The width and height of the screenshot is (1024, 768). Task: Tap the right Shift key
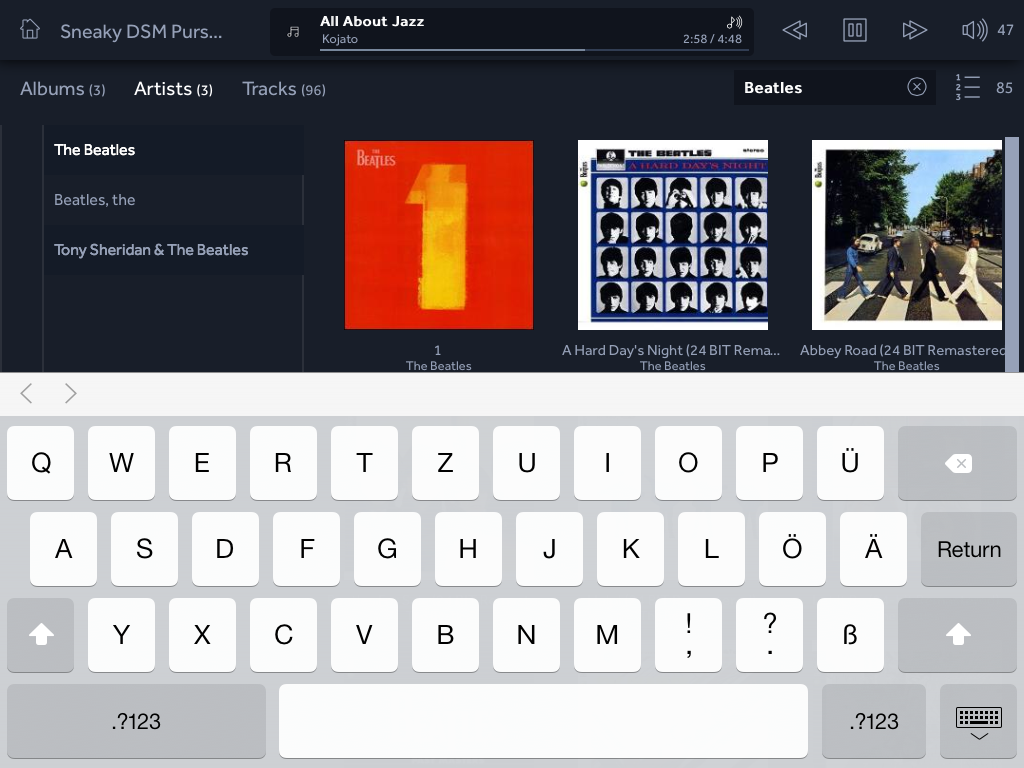point(957,635)
